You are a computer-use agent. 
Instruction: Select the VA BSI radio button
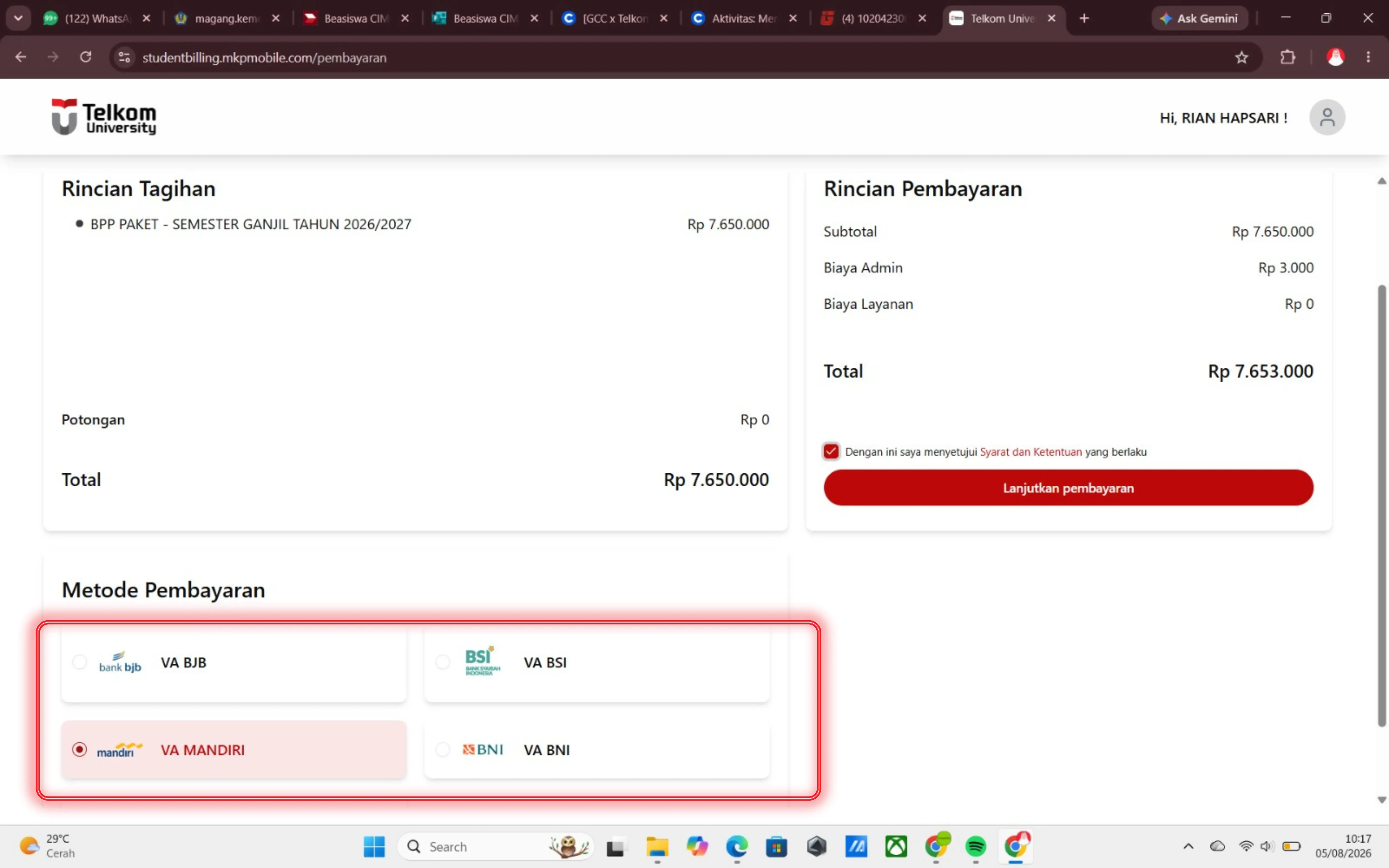(x=443, y=662)
